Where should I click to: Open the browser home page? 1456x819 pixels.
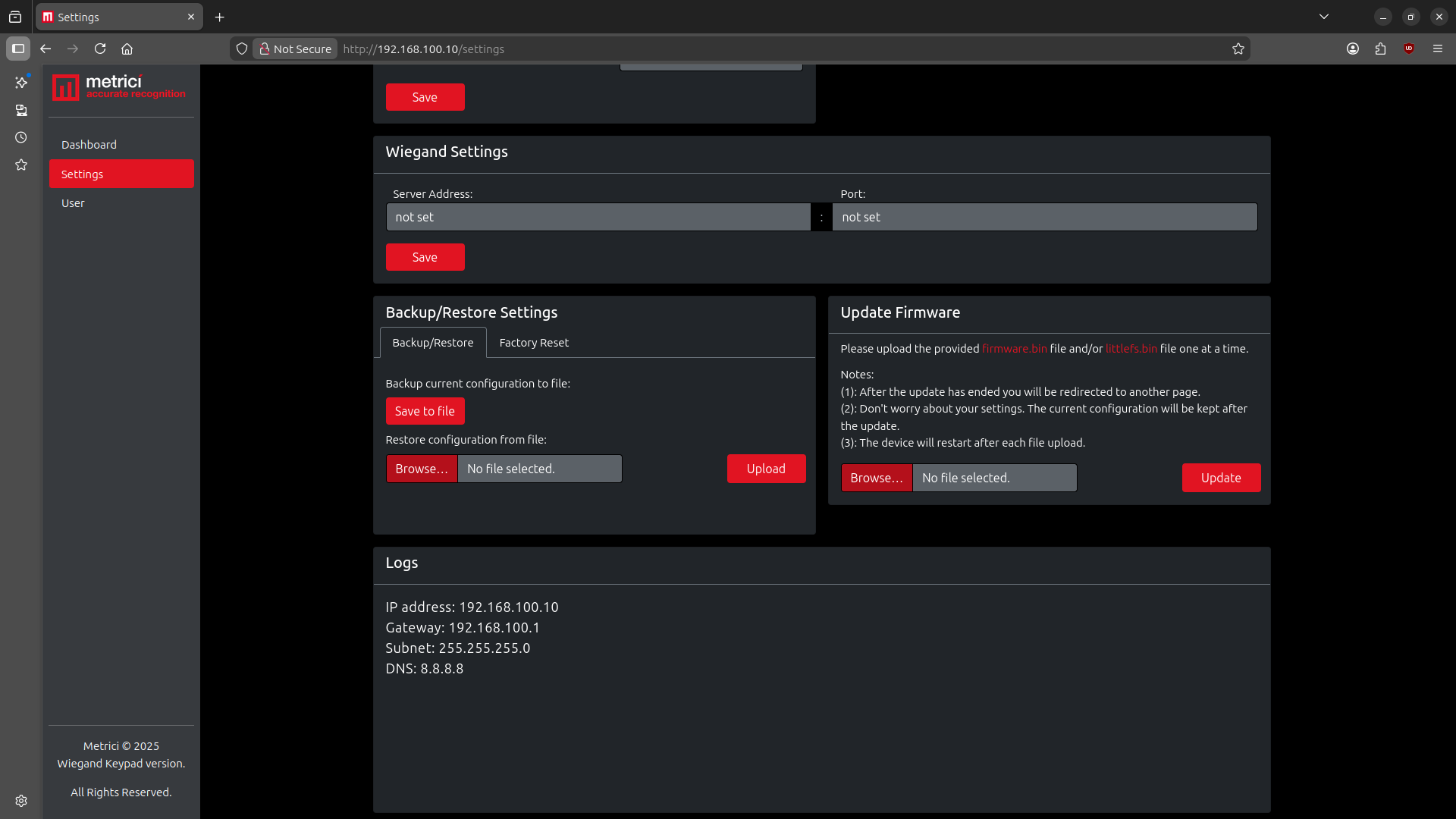(x=127, y=49)
